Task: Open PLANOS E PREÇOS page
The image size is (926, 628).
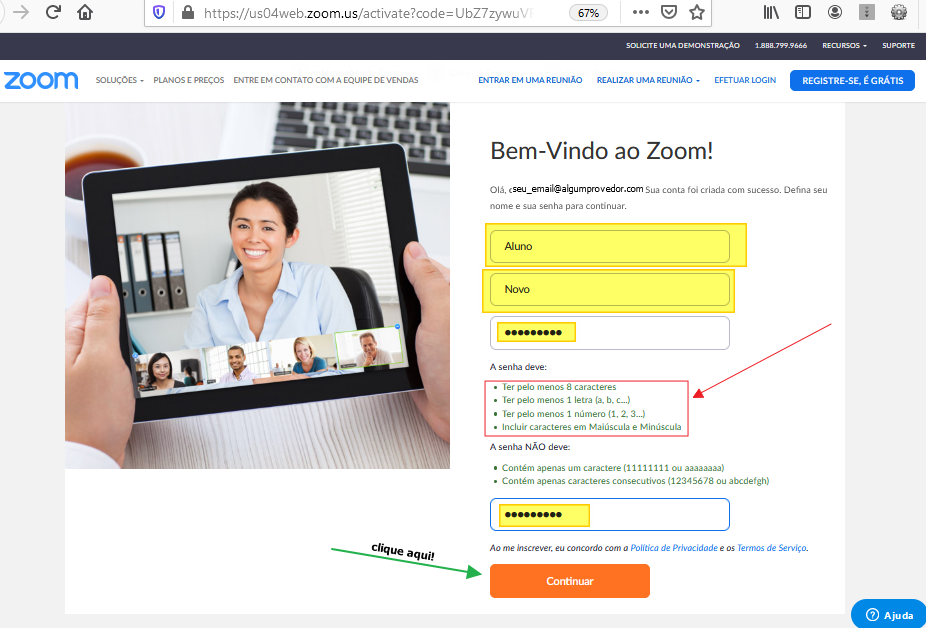Action: click(189, 80)
